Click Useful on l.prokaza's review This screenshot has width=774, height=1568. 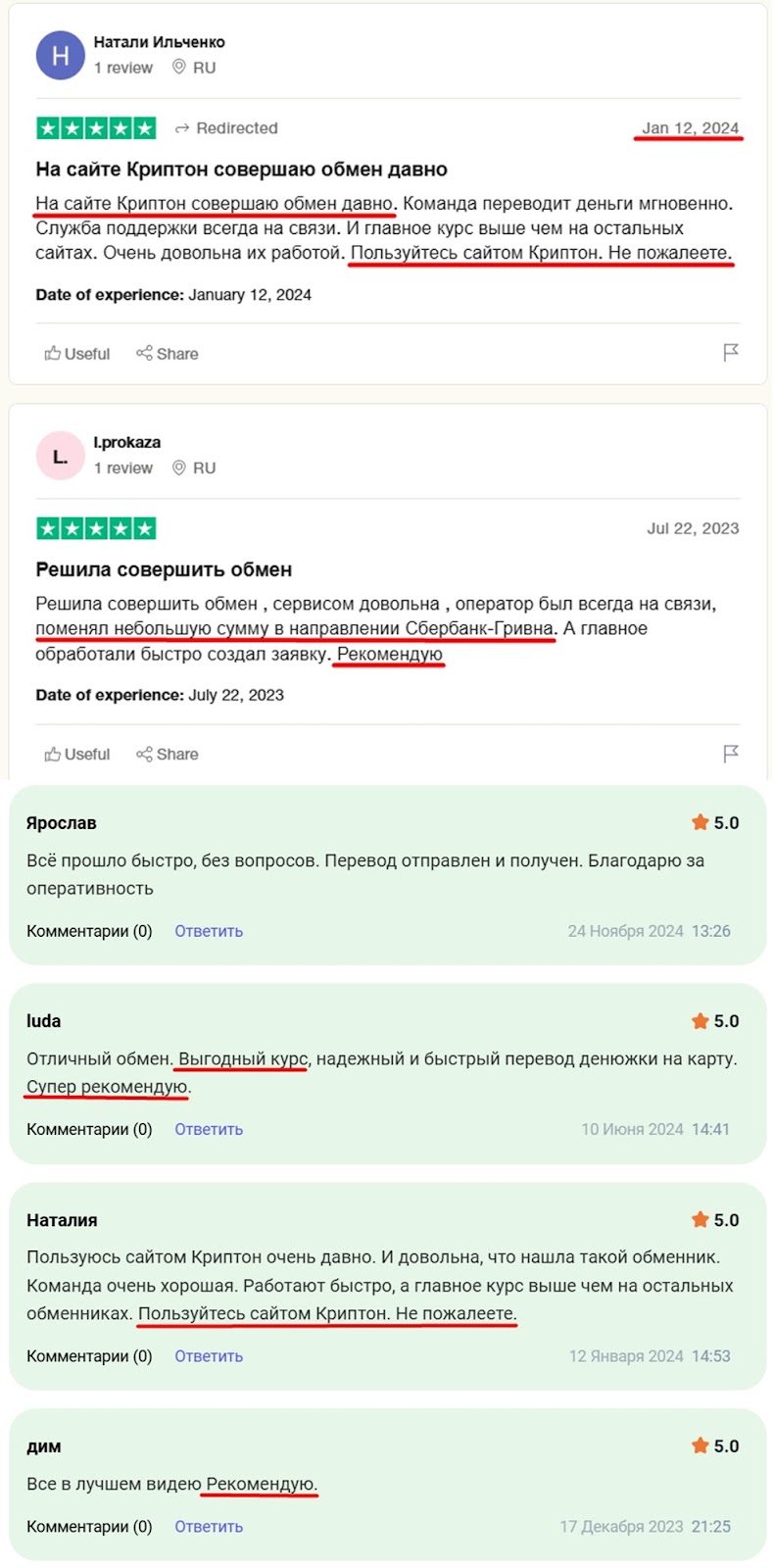pos(77,755)
